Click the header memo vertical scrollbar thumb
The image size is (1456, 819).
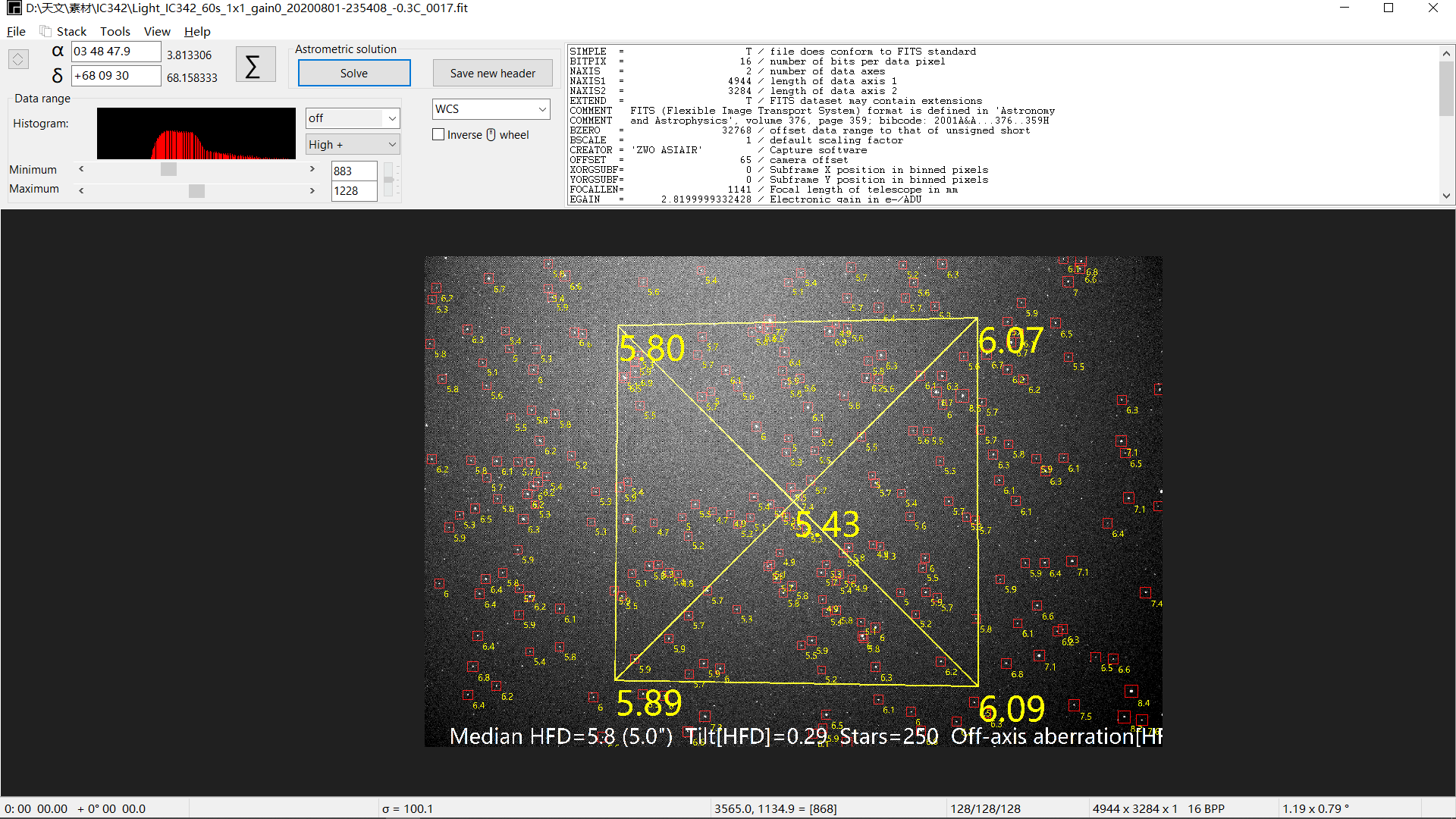(1446, 89)
